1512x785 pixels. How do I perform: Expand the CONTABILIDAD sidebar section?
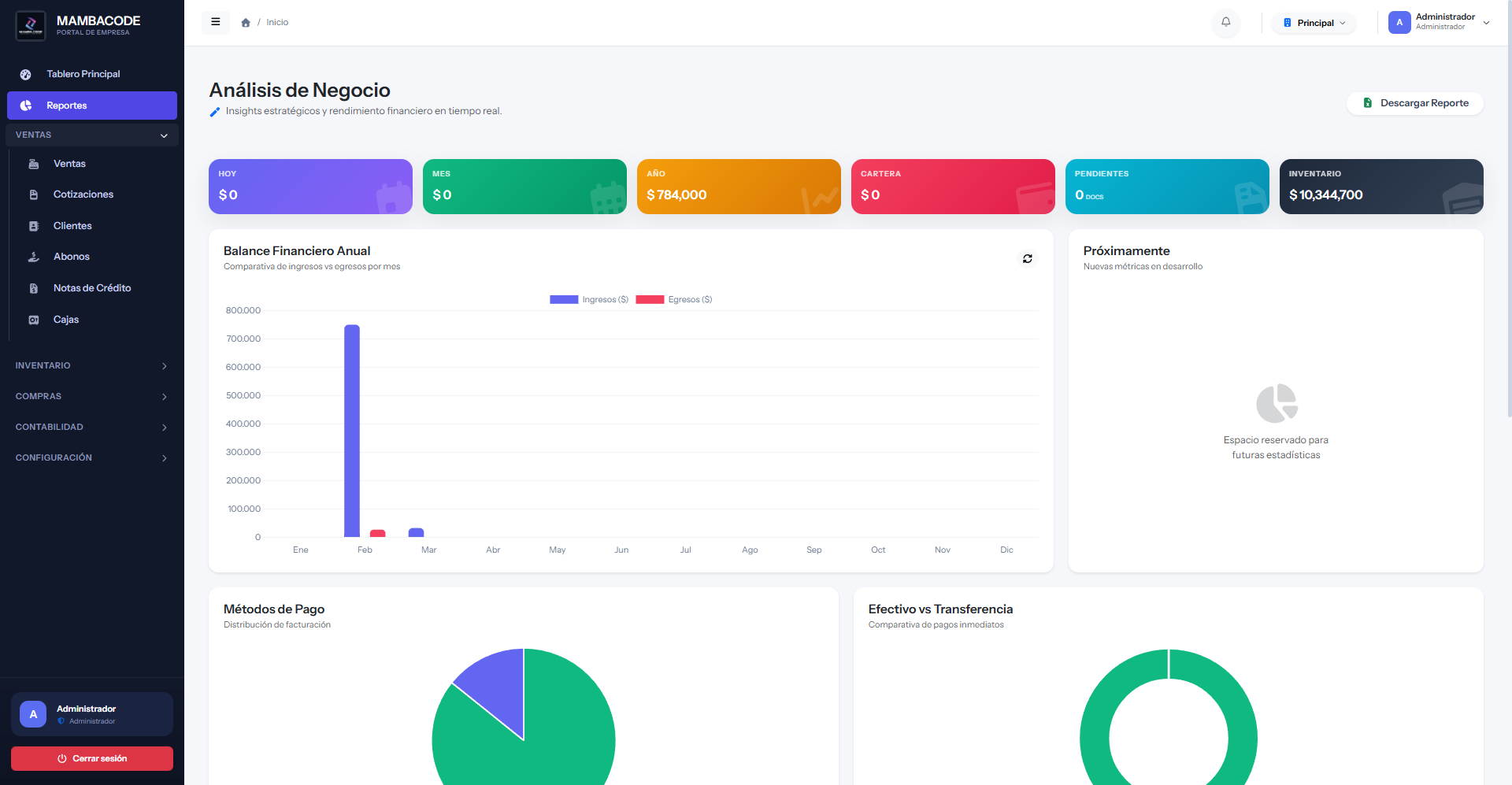(92, 427)
